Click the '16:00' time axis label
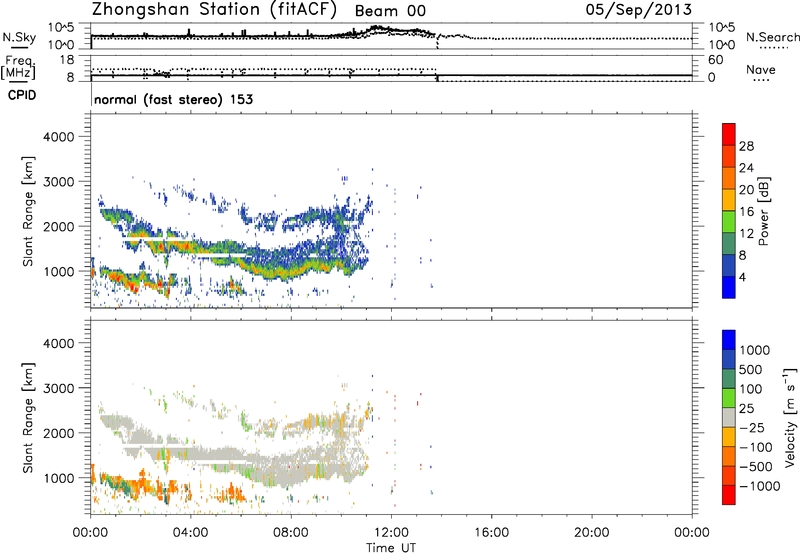The height and width of the screenshot is (554, 800). click(x=491, y=533)
